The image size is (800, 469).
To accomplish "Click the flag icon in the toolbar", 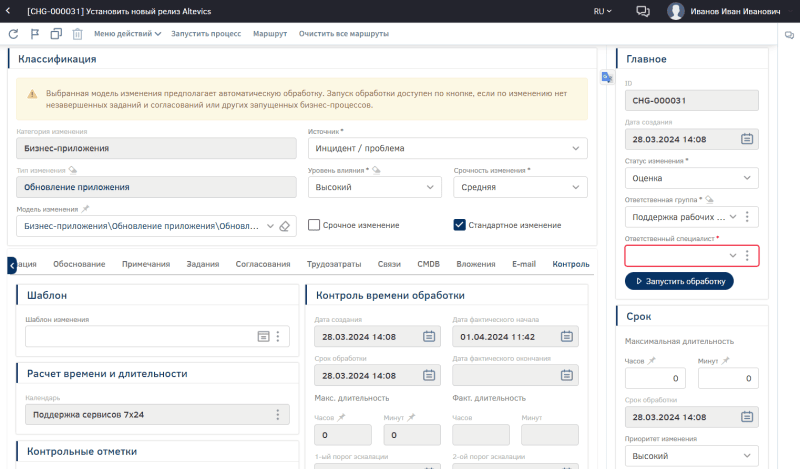I will click(34, 34).
